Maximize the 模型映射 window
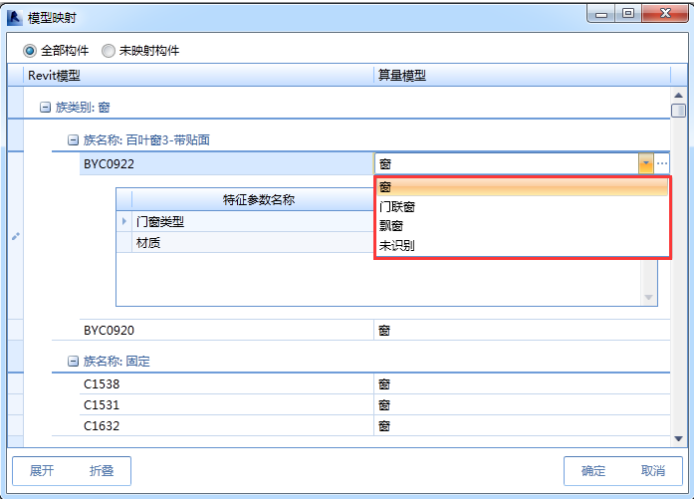Screen dimensions: 694x499 [x=628, y=13]
